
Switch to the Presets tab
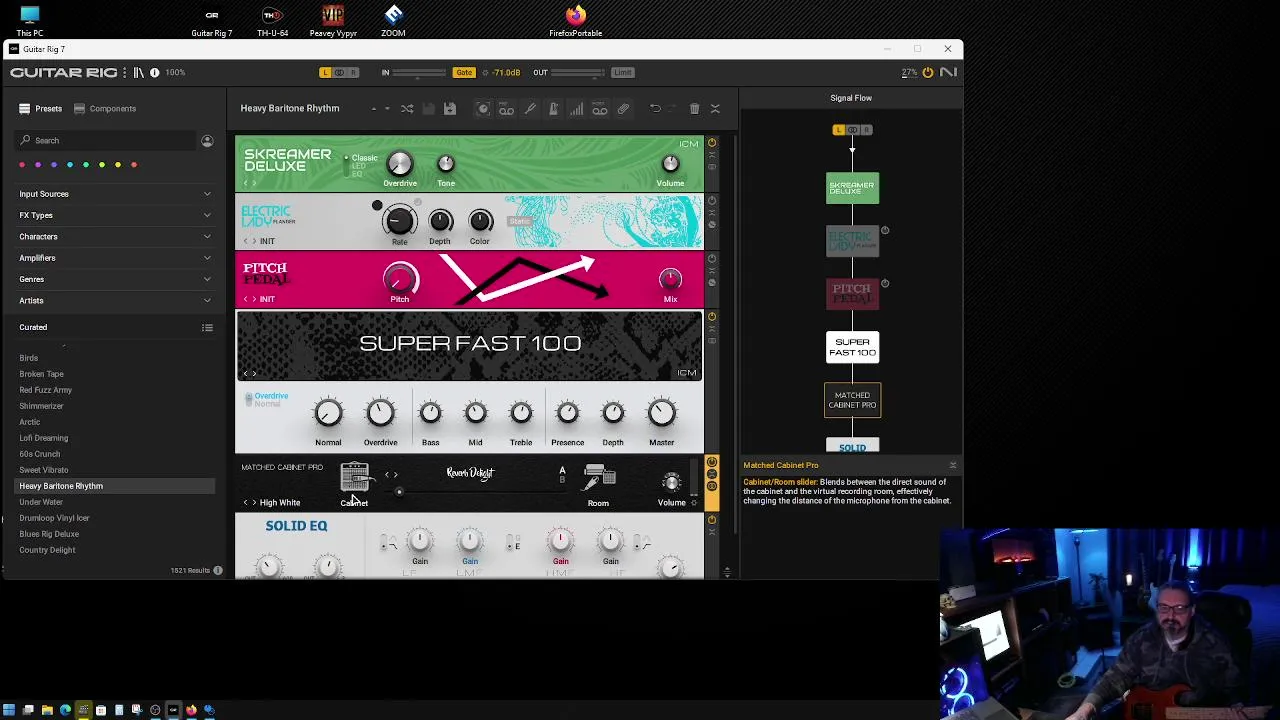point(41,109)
